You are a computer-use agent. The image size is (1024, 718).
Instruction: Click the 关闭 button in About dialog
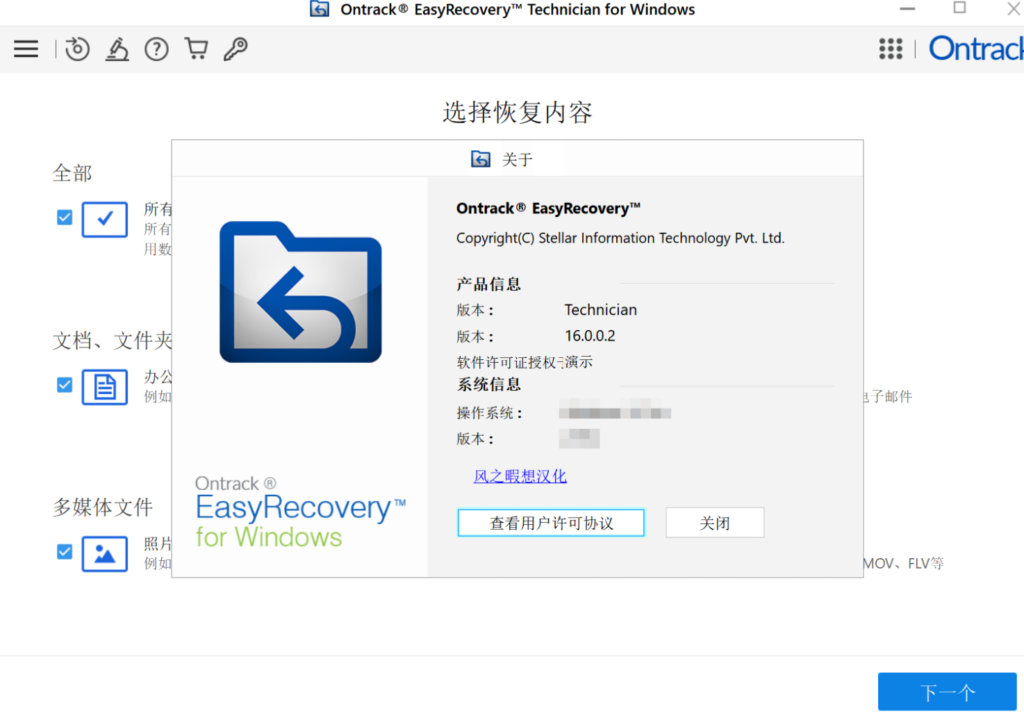coord(714,523)
